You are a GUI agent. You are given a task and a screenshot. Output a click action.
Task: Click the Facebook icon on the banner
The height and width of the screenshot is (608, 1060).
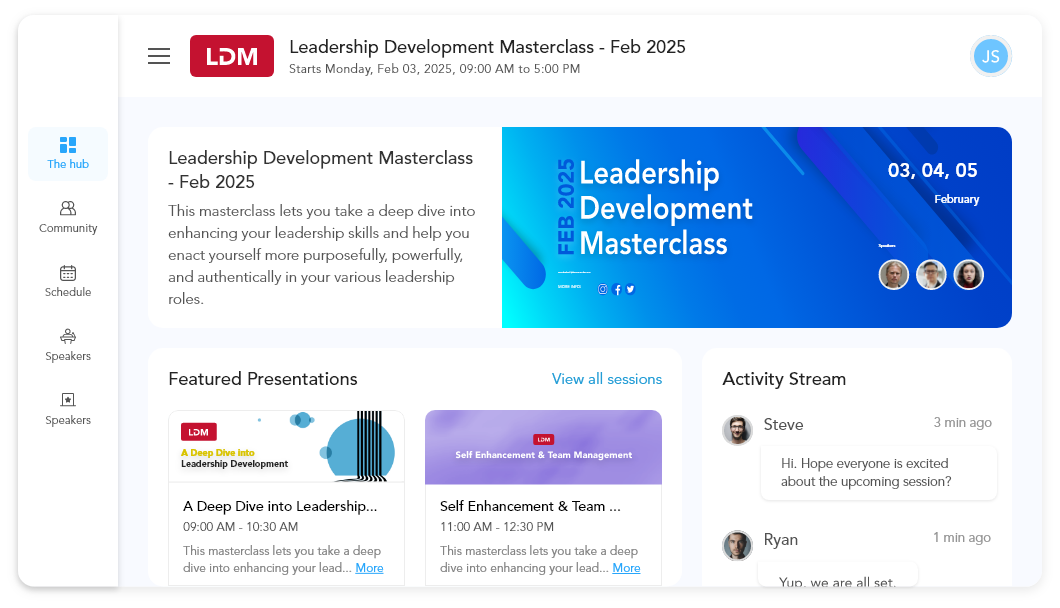(x=617, y=289)
